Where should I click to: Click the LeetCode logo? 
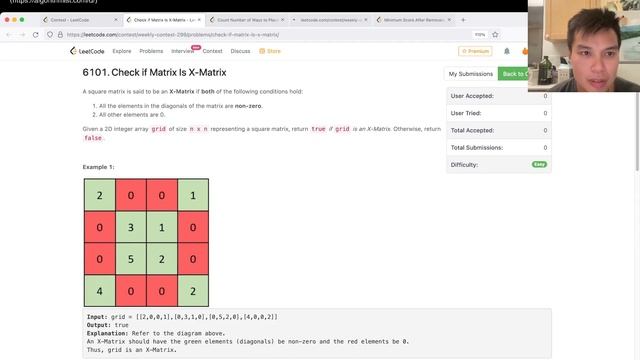click(x=87, y=51)
